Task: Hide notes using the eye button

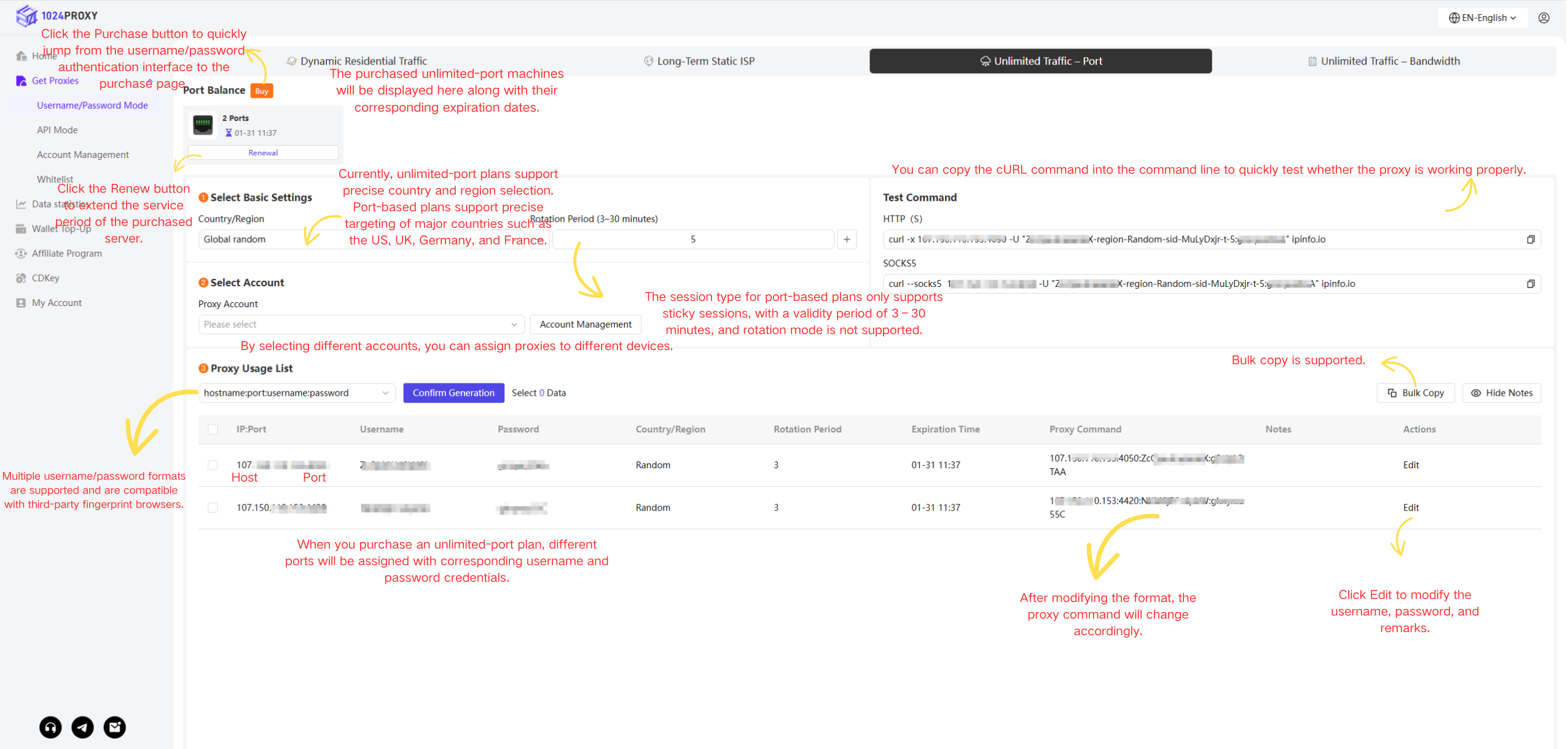Action: [1501, 393]
